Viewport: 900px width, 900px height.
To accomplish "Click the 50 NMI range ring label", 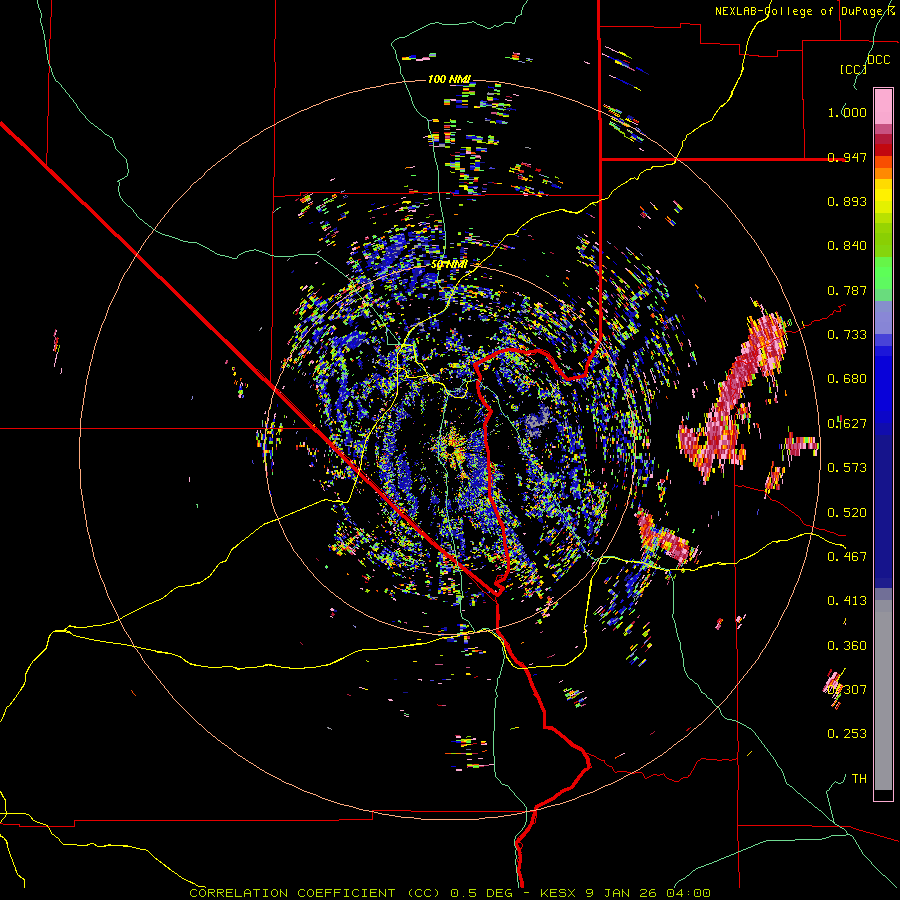I will [449, 265].
